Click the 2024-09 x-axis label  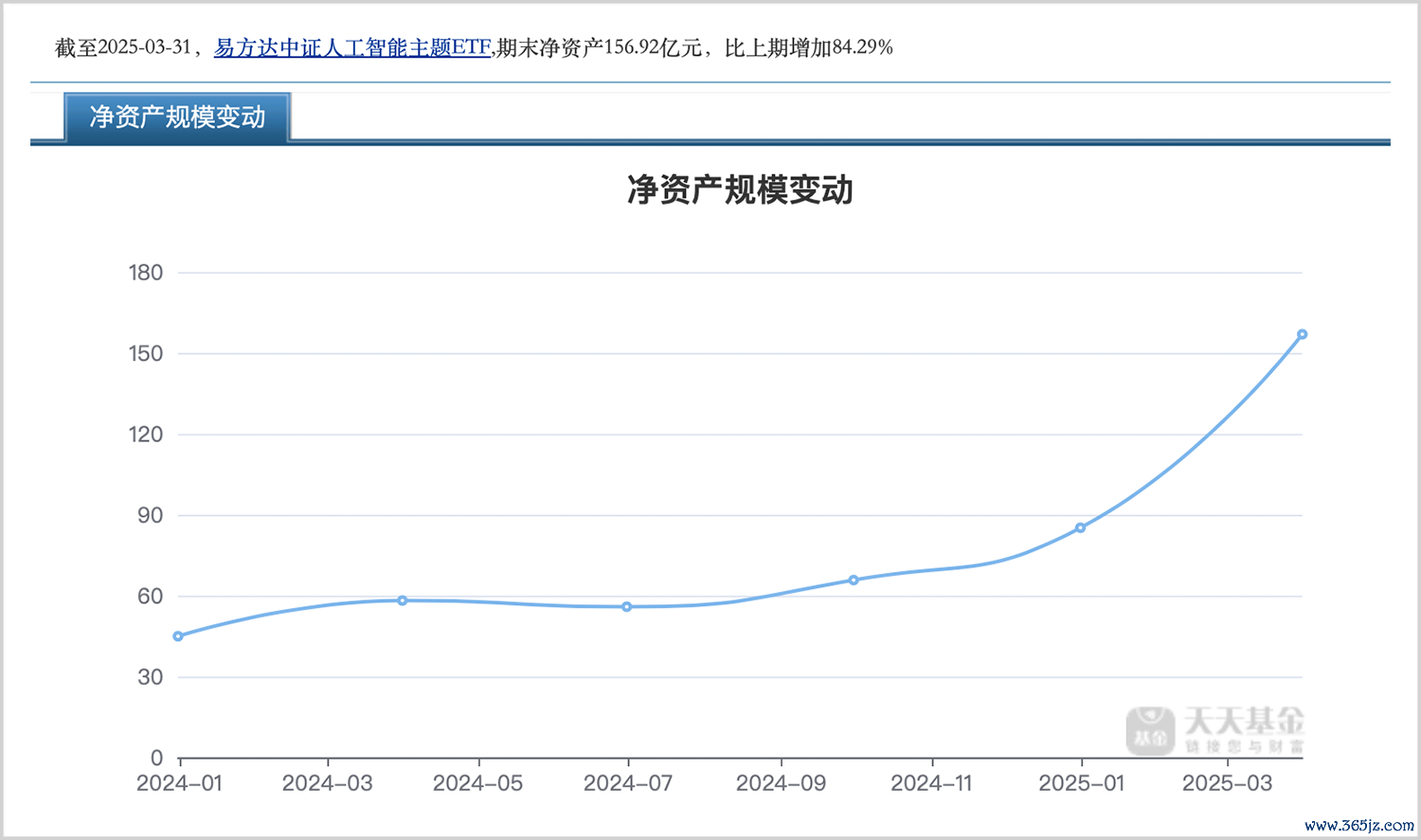tap(781, 783)
